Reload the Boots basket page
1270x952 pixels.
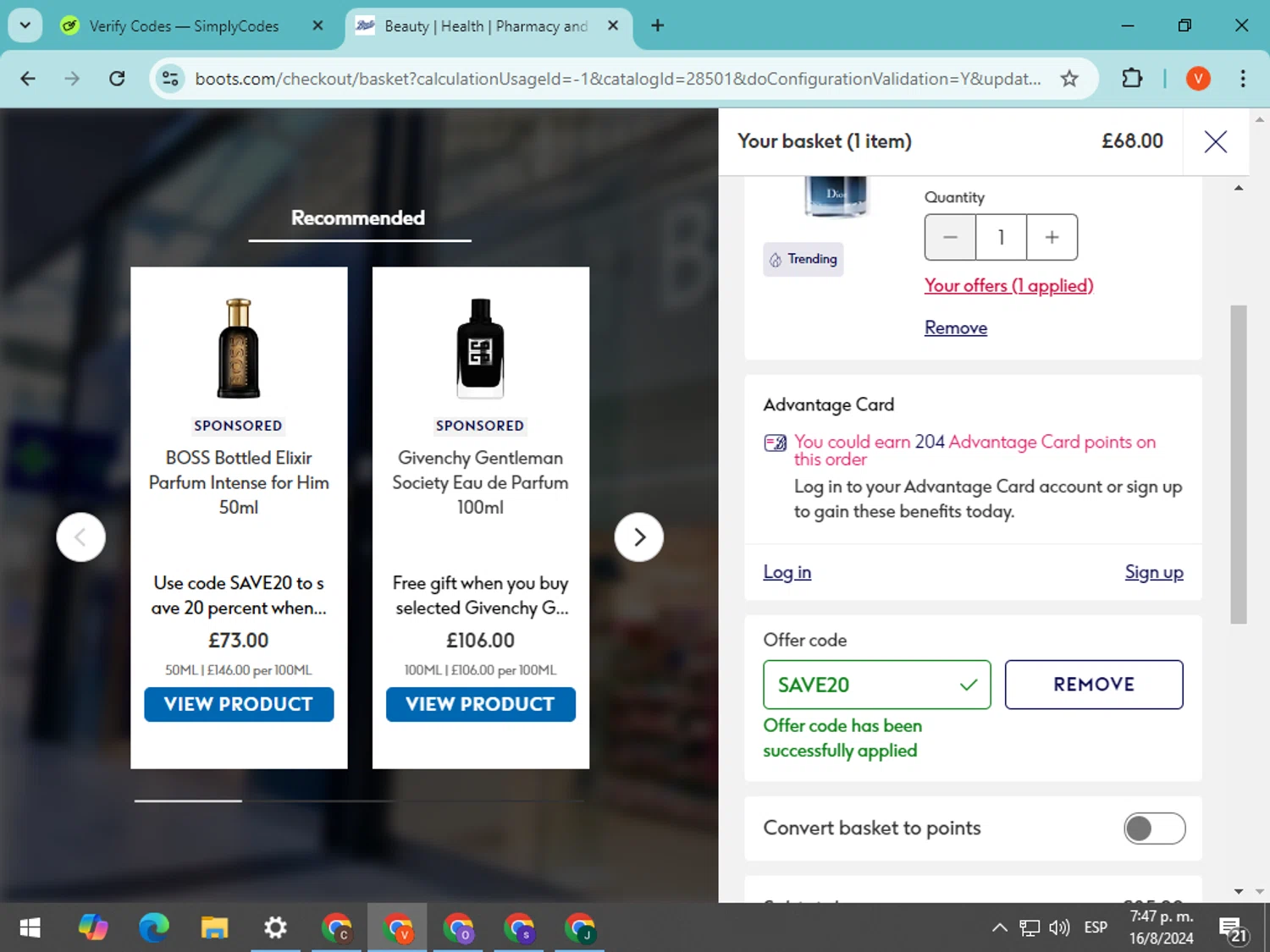click(117, 79)
